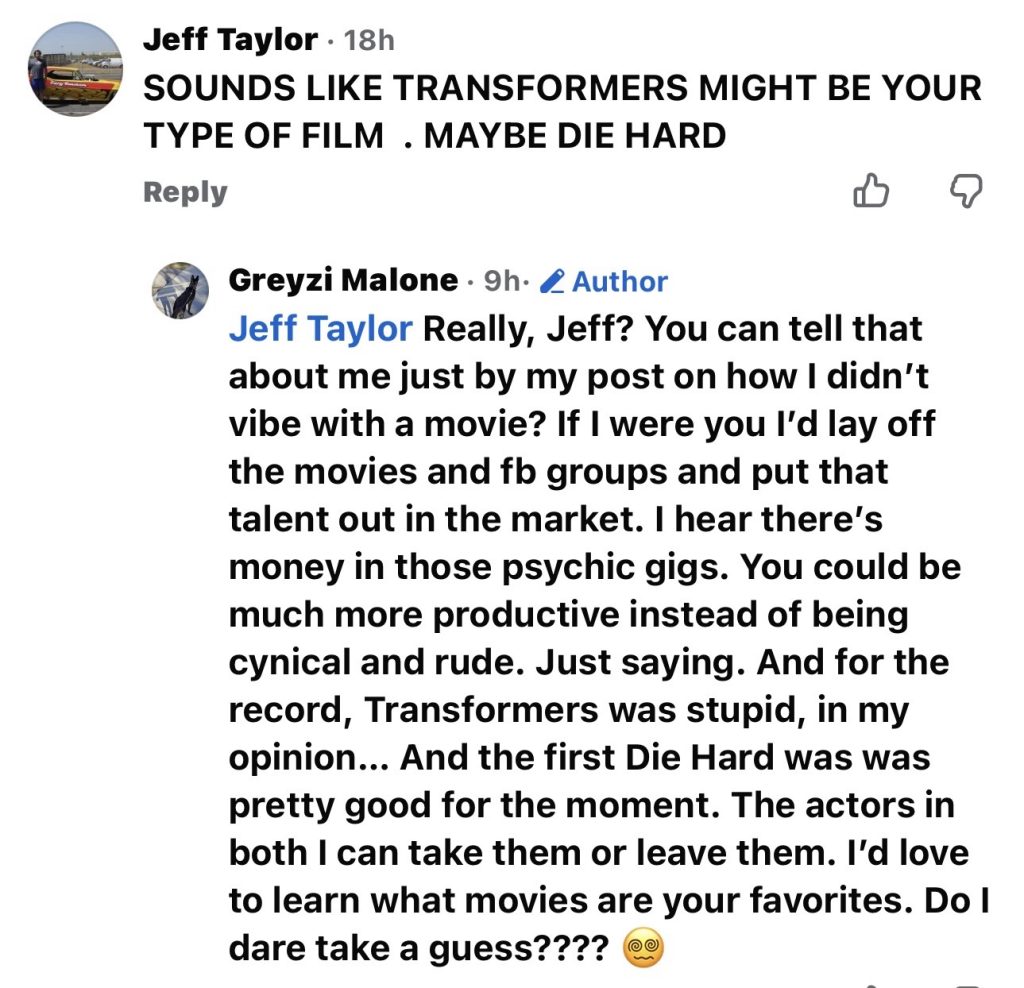
Task: Tap the dizzy spiral-eyes emoji
Action: 643,945
